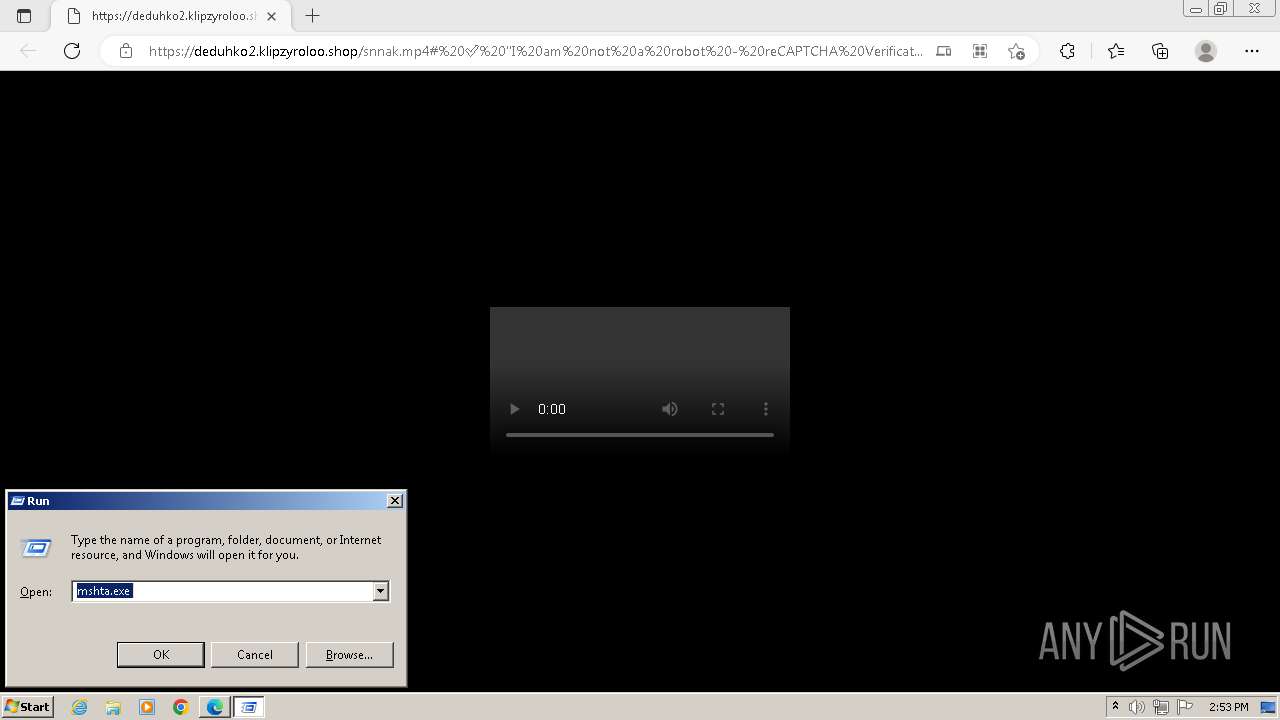Click Browse... in the Run dialog
1280x720 pixels.
(349, 654)
